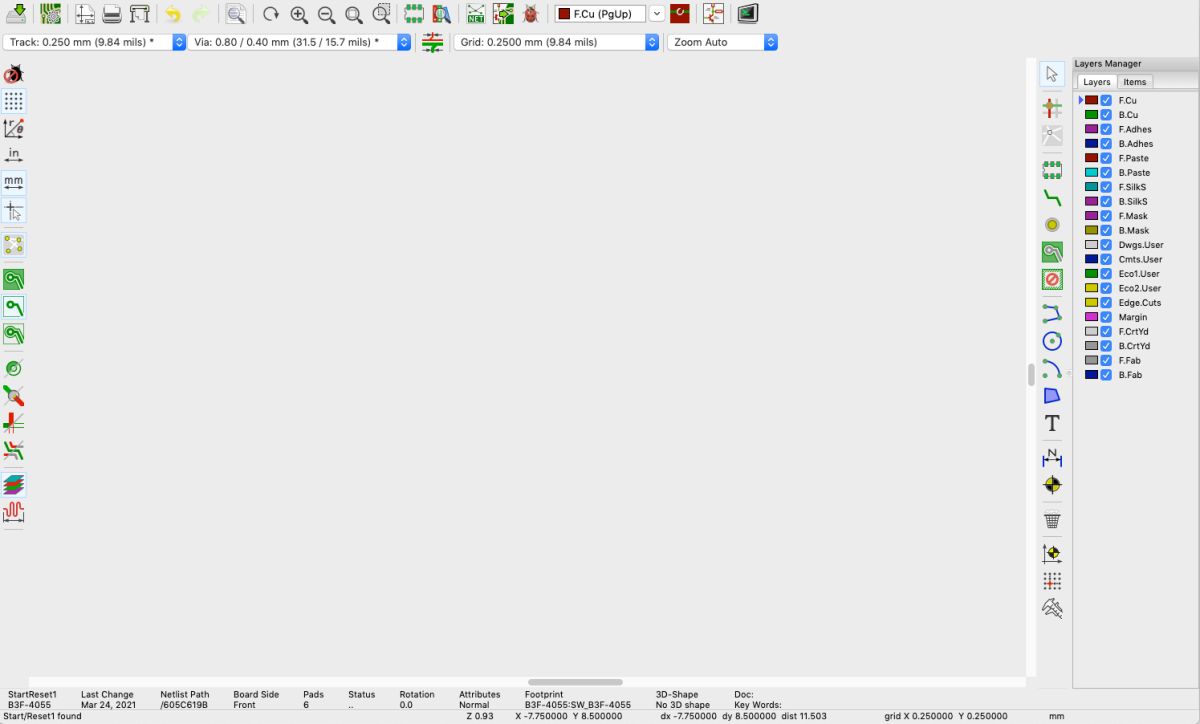1200x724 pixels.
Task: Open Eeschema schematic editor icon
Action: (713, 14)
